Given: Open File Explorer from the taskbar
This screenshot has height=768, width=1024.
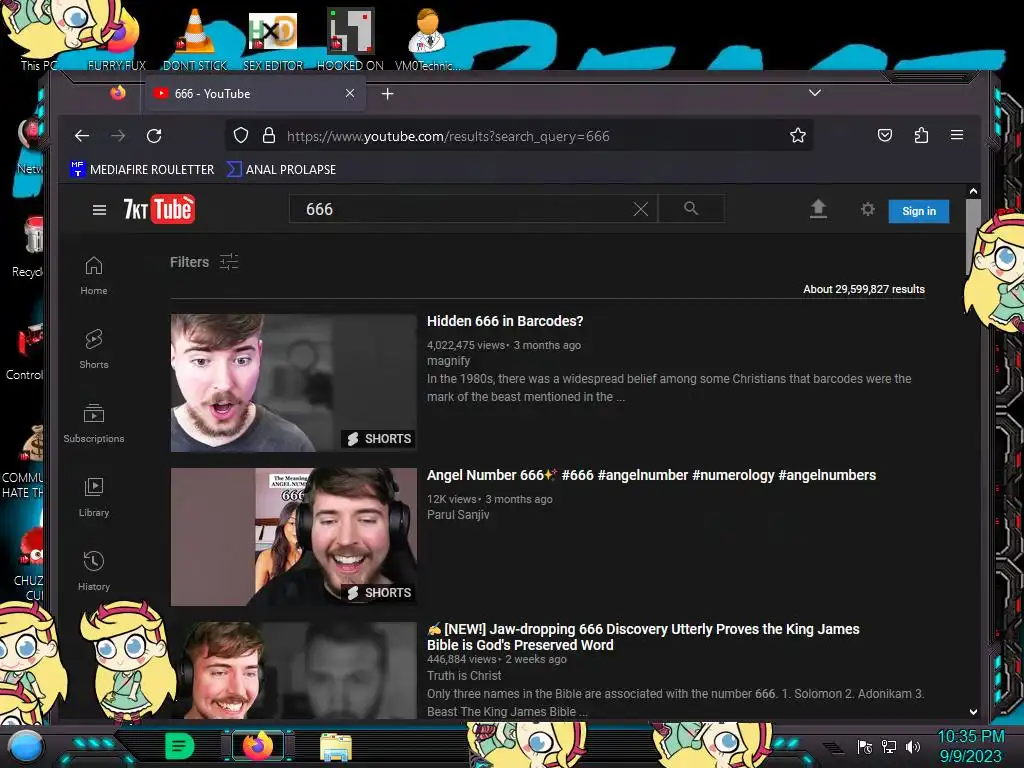Looking at the screenshot, I should (336, 747).
